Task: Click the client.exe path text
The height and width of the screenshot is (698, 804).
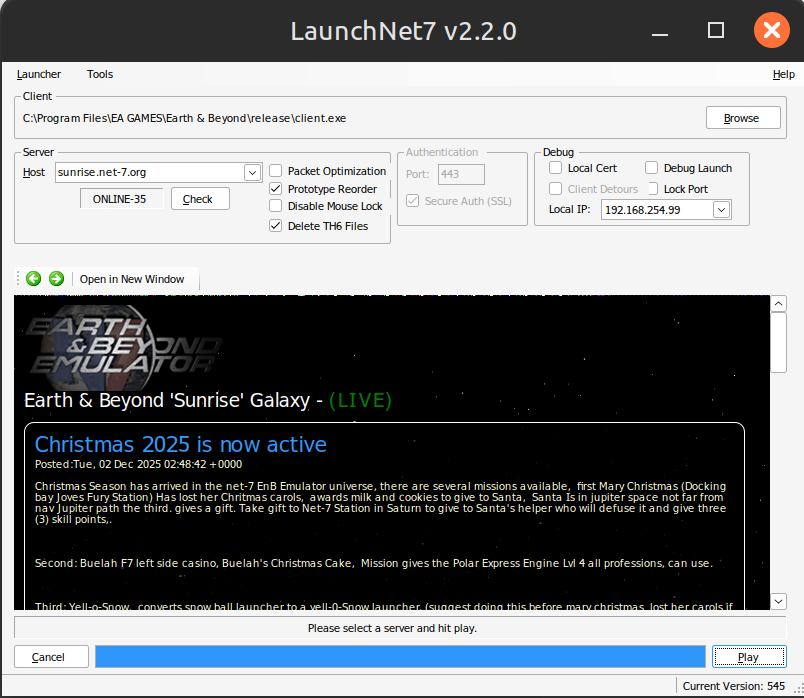Action: 184,118
